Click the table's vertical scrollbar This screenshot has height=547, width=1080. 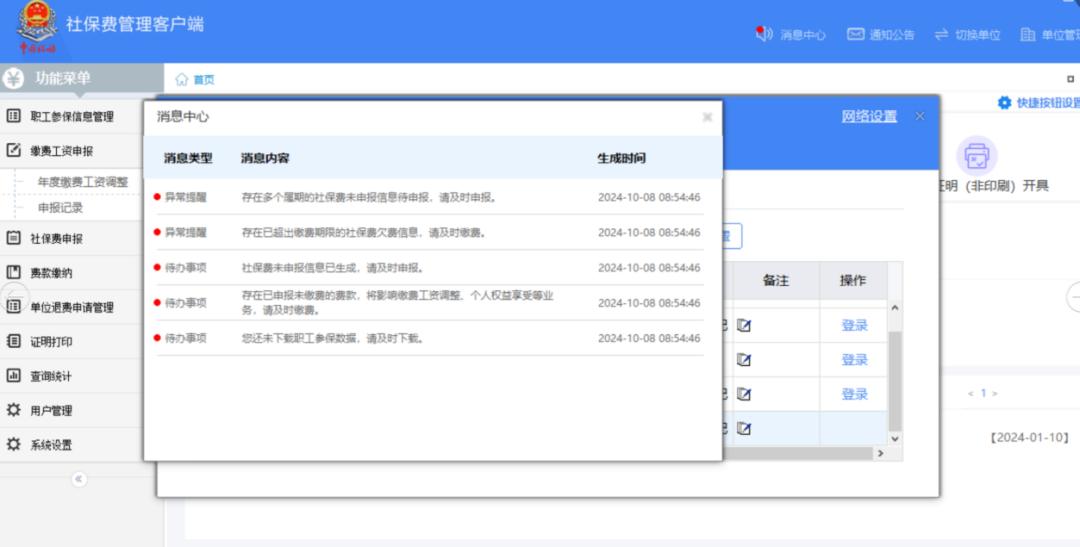[x=895, y=380]
